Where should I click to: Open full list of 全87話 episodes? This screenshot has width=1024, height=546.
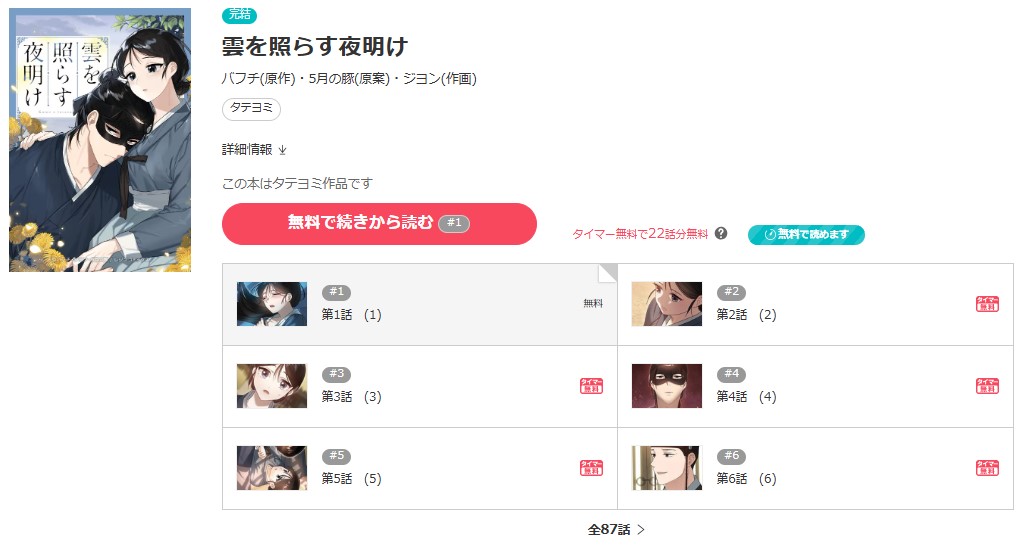(616, 529)
